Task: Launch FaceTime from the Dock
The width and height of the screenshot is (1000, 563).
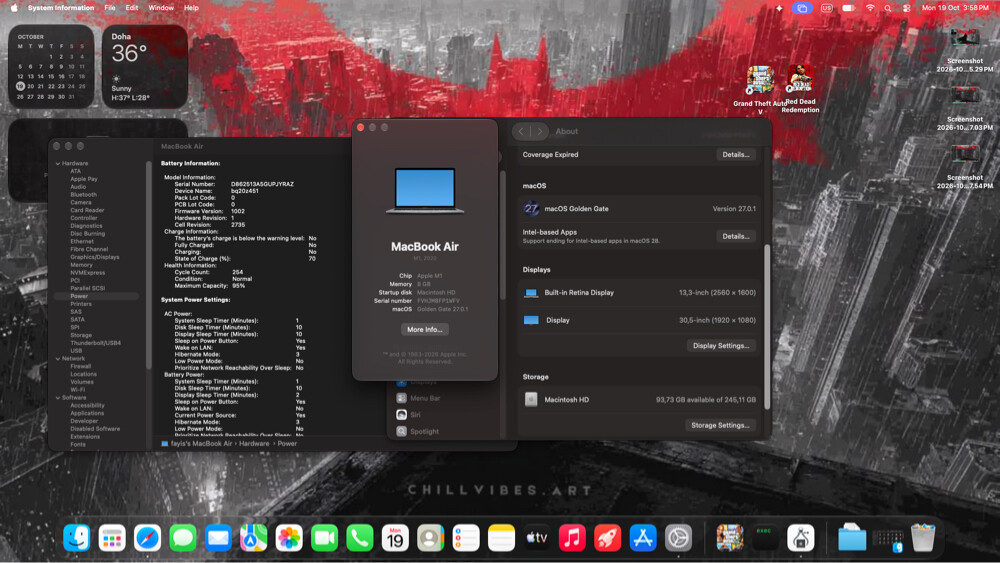Action: click(x=324, y=538)
